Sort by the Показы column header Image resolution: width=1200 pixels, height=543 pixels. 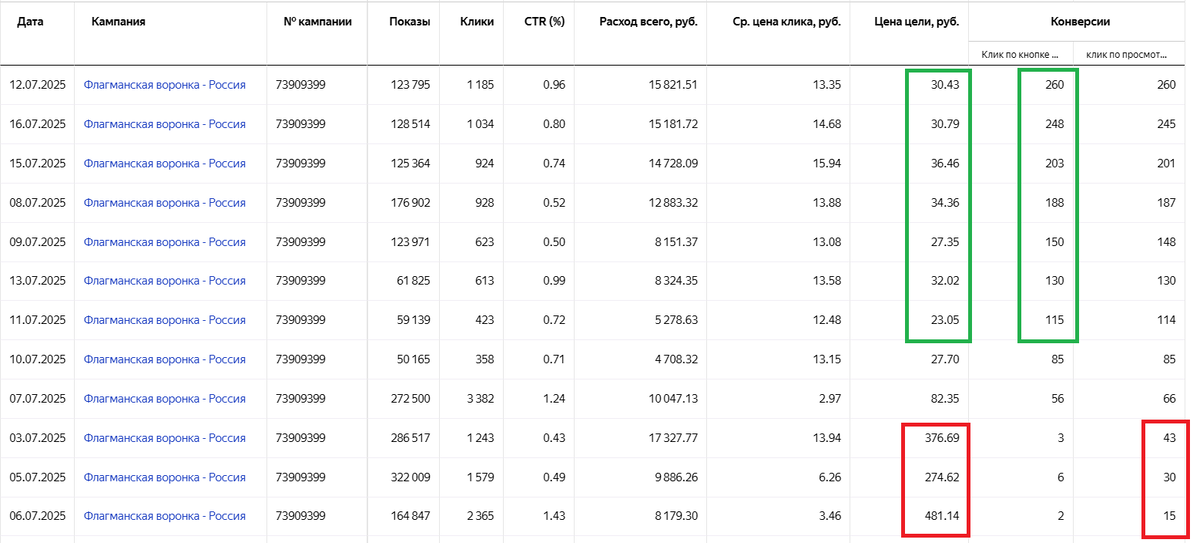(410, 21)
